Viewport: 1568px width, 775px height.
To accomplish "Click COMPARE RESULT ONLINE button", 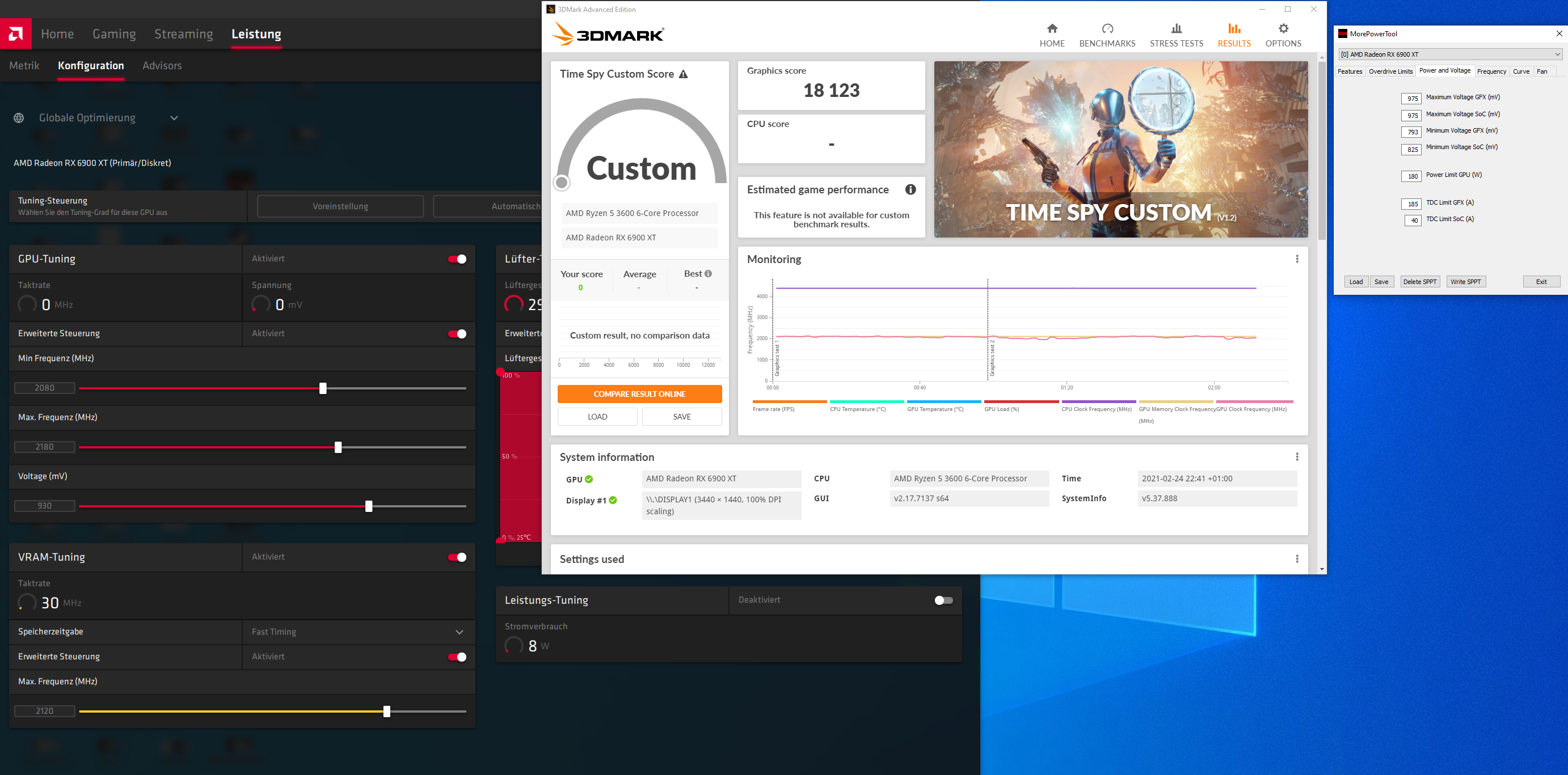I will click(639, 394).
